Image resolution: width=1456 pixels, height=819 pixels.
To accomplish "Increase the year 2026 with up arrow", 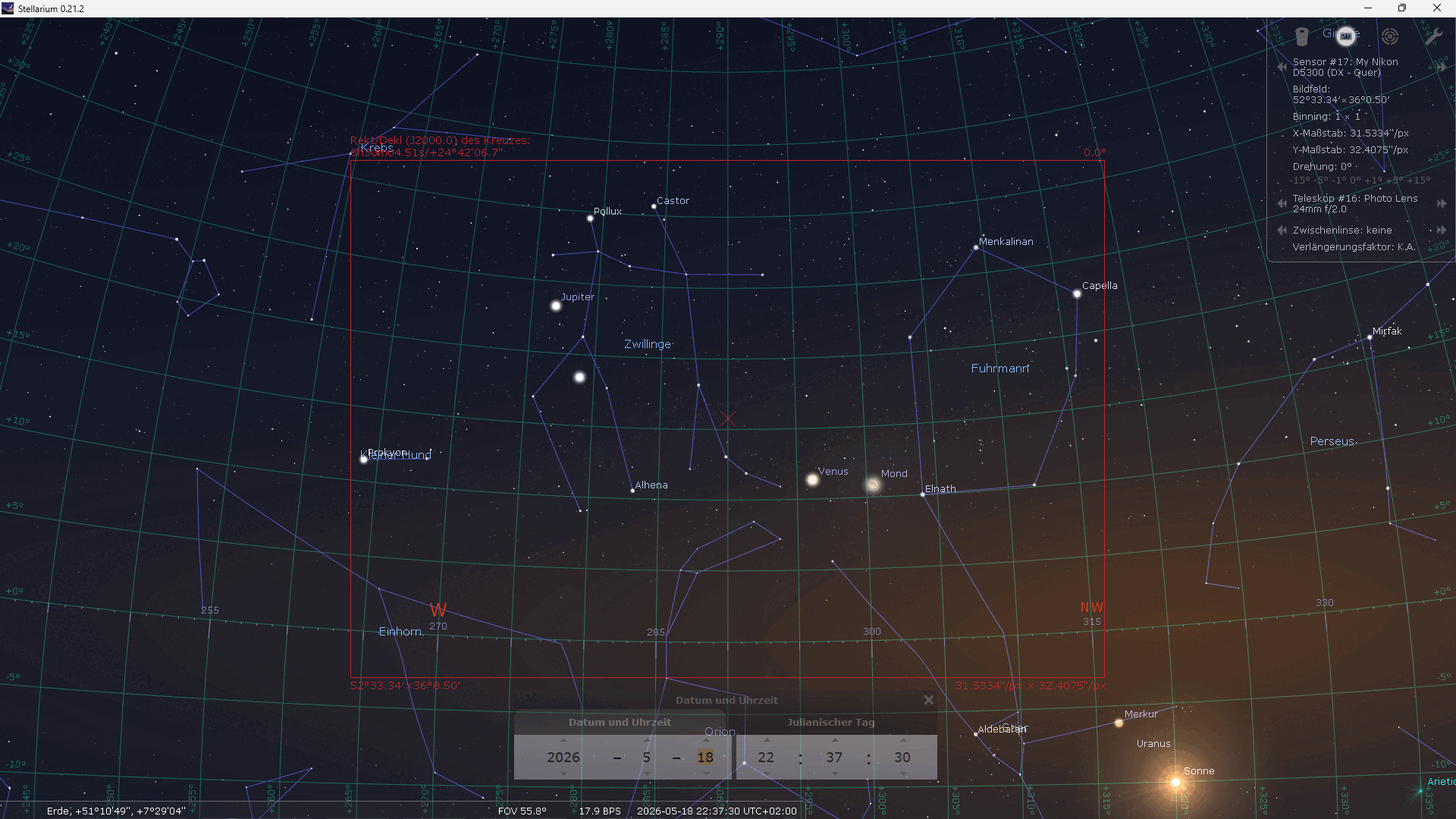I will 563,740.
